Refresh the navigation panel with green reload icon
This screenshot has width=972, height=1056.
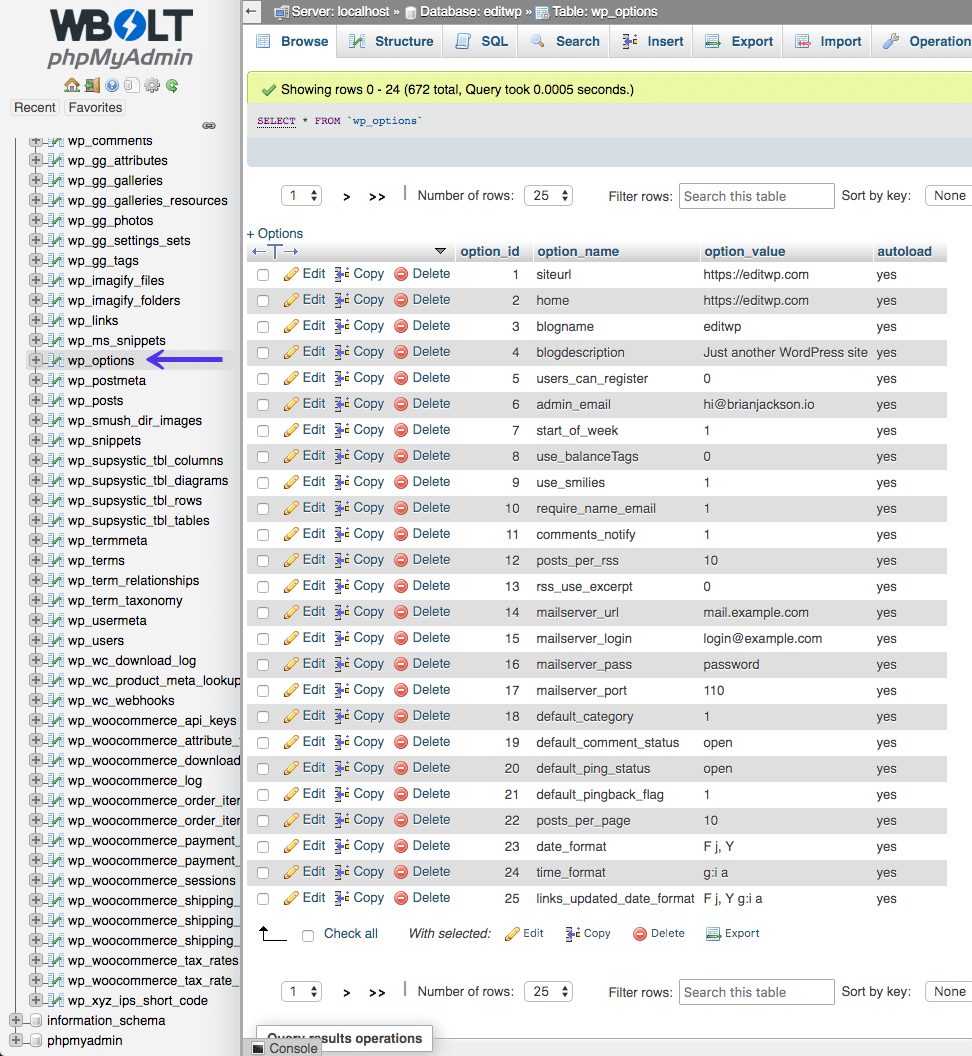(x=171, y=85)
